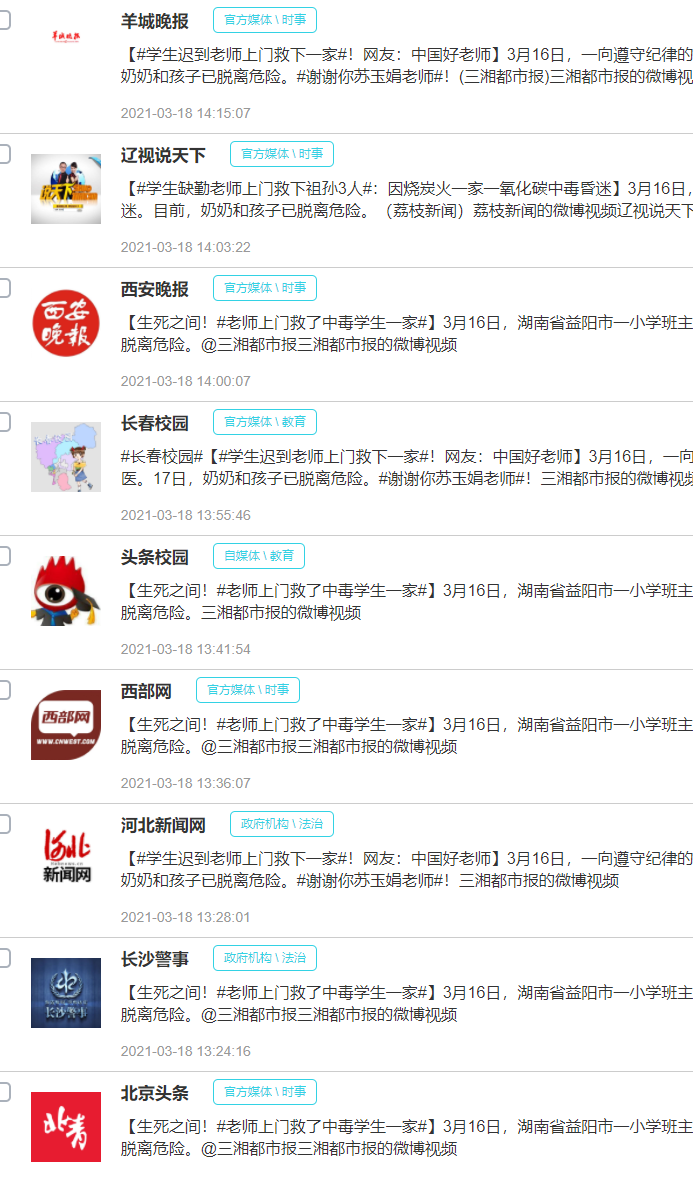Select the checkbox beside 西安晚报 post

pos(3,288)
